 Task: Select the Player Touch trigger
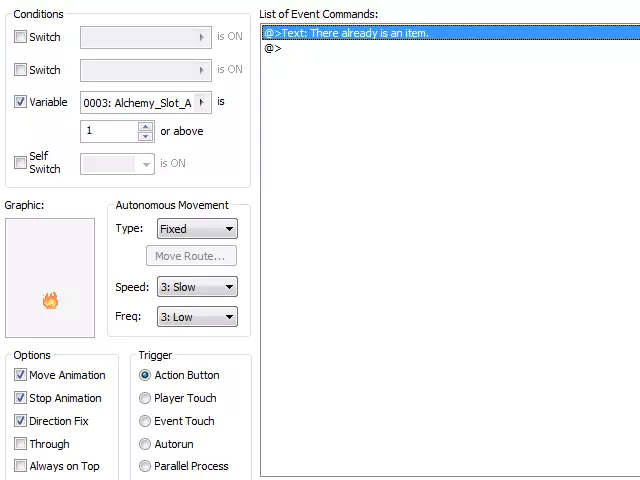pos(145,398)
